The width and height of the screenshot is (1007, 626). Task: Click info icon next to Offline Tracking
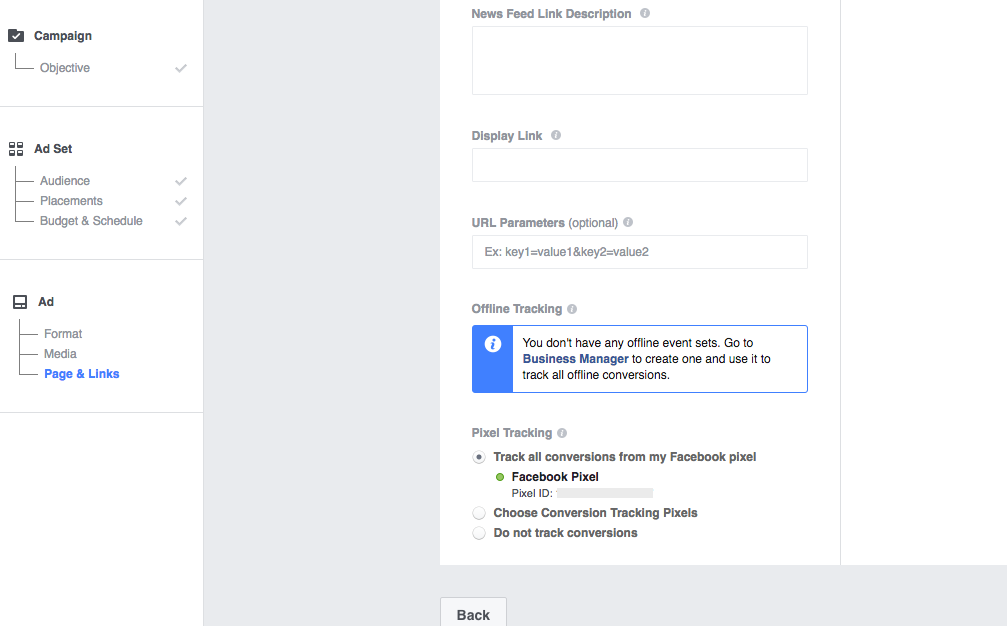click(x=572, y=310)
